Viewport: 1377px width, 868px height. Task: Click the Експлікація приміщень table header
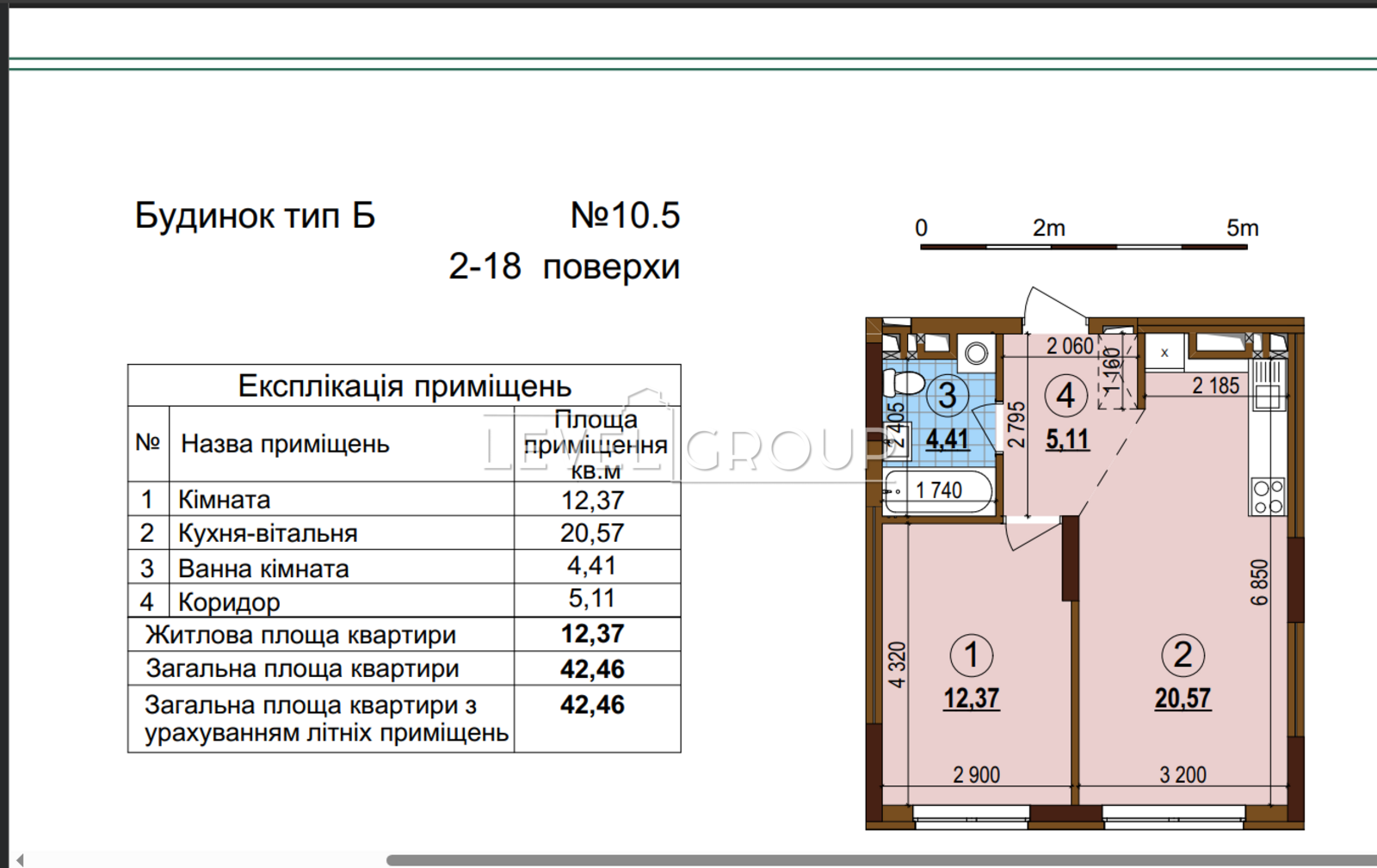(404, 386)
